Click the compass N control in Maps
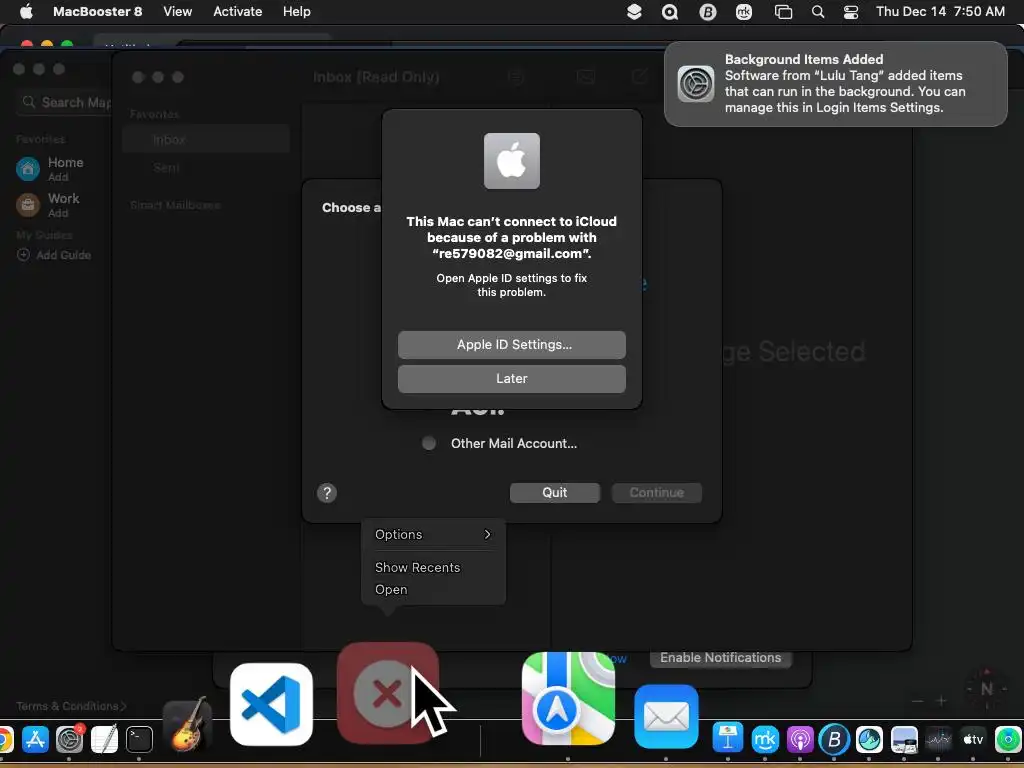 987,689
